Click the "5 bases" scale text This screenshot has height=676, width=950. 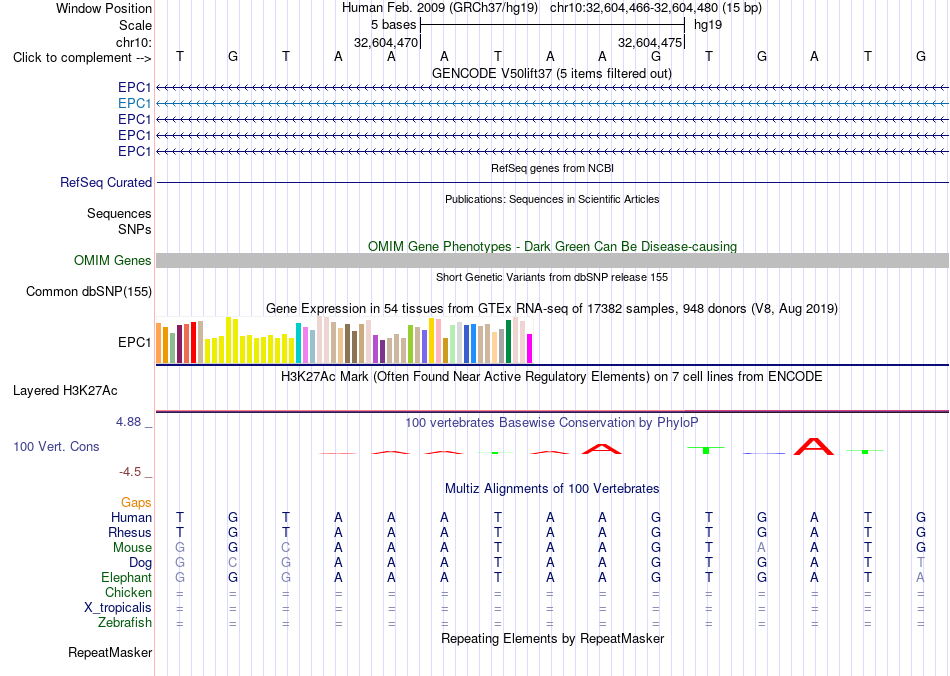394,25
